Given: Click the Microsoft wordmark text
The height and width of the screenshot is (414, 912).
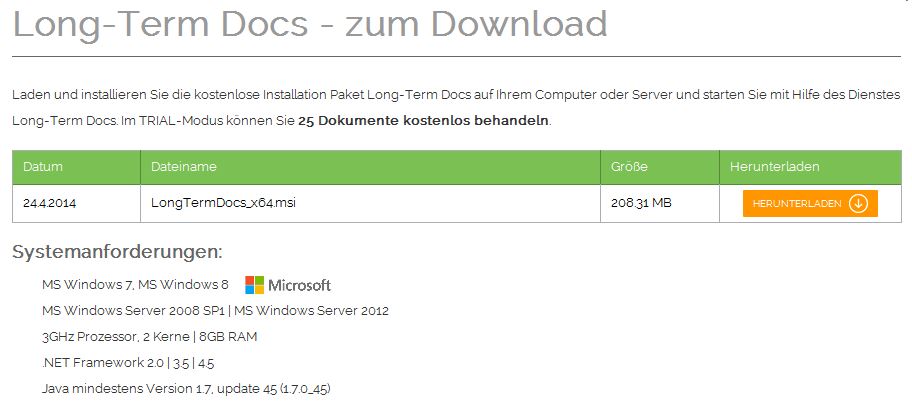Looking at the screenshot, I should tap(300, 285).
